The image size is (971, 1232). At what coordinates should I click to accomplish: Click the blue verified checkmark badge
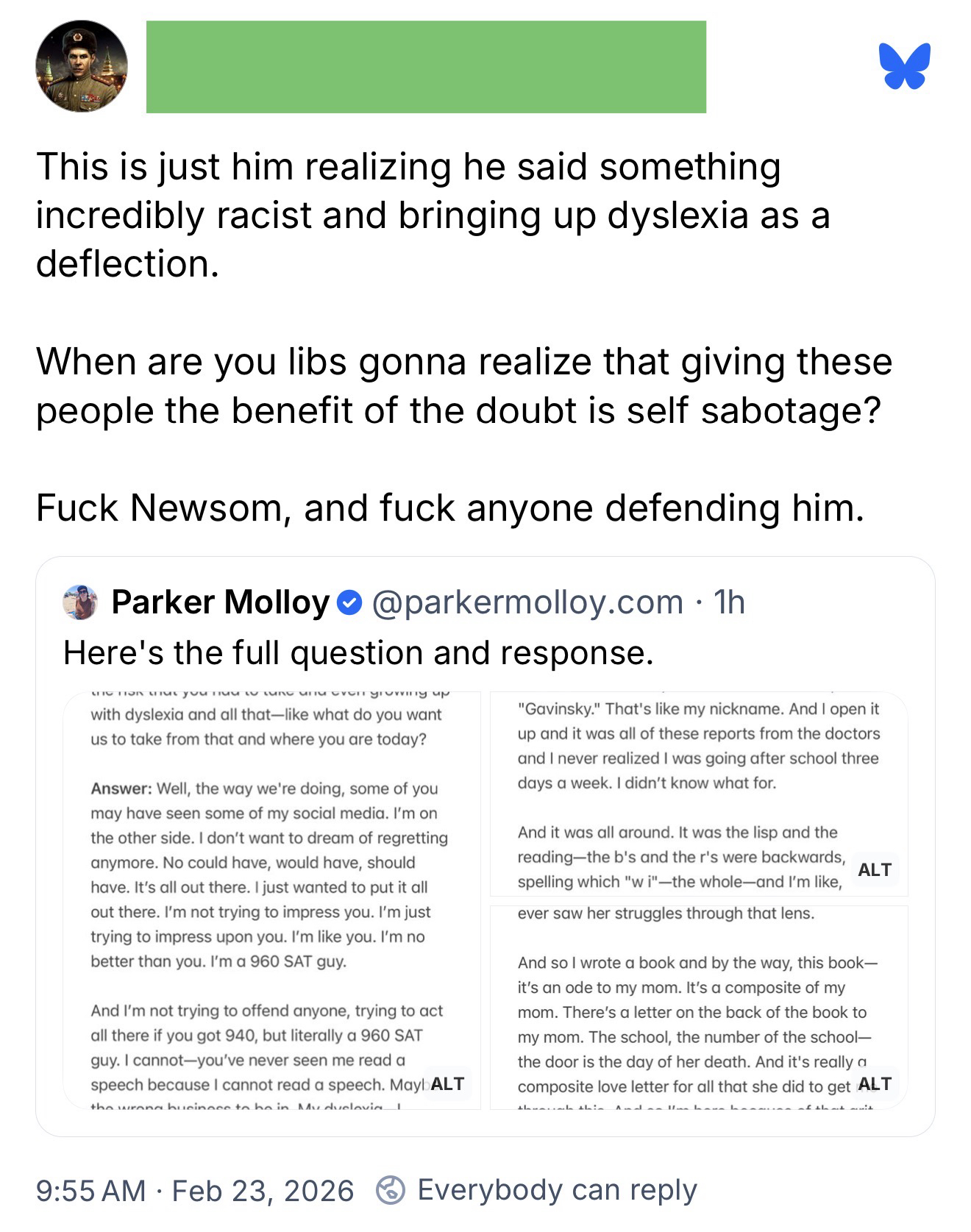coord(349,603)
